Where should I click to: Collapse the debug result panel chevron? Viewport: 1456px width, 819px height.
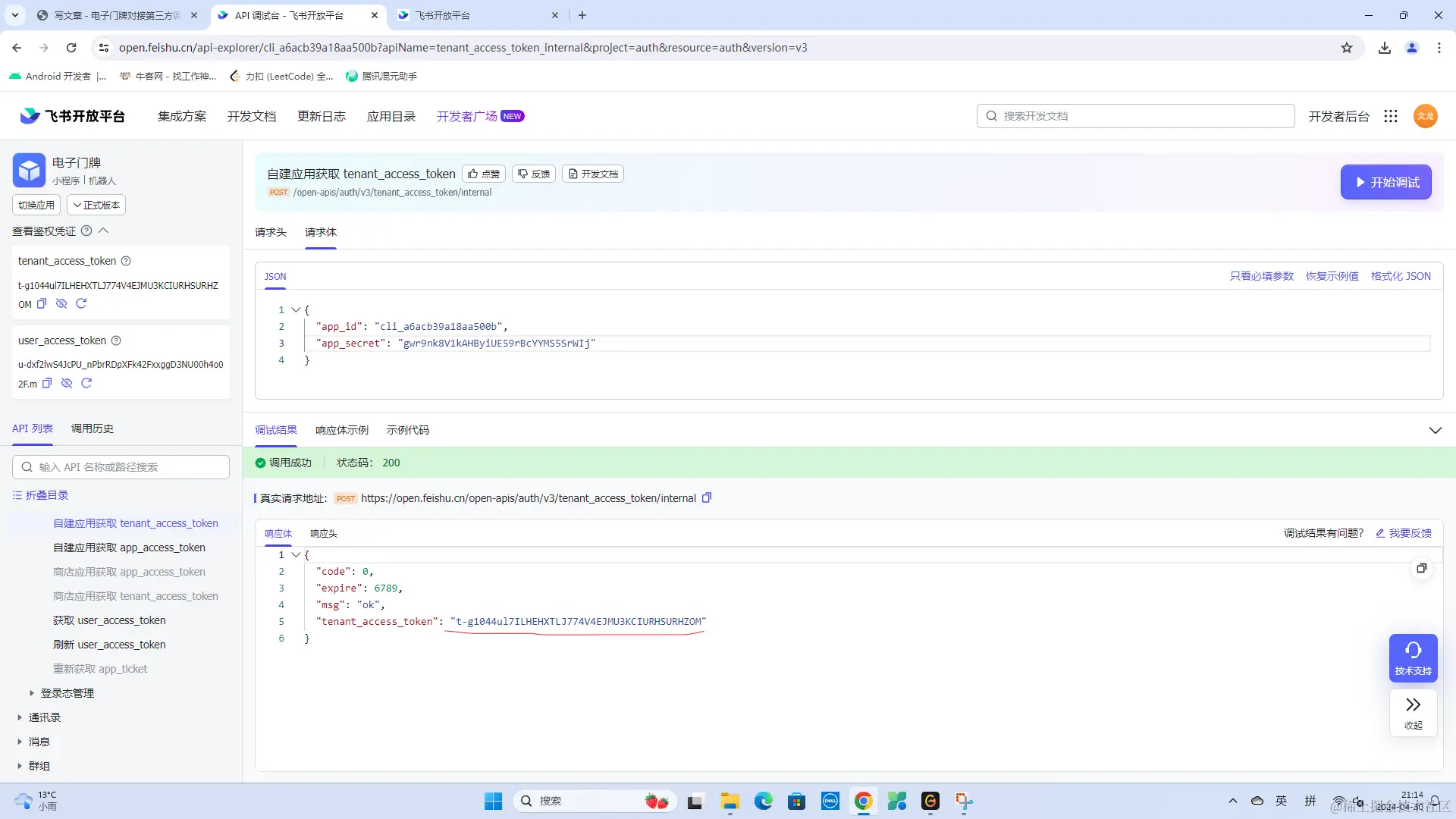click(1435, 430)
